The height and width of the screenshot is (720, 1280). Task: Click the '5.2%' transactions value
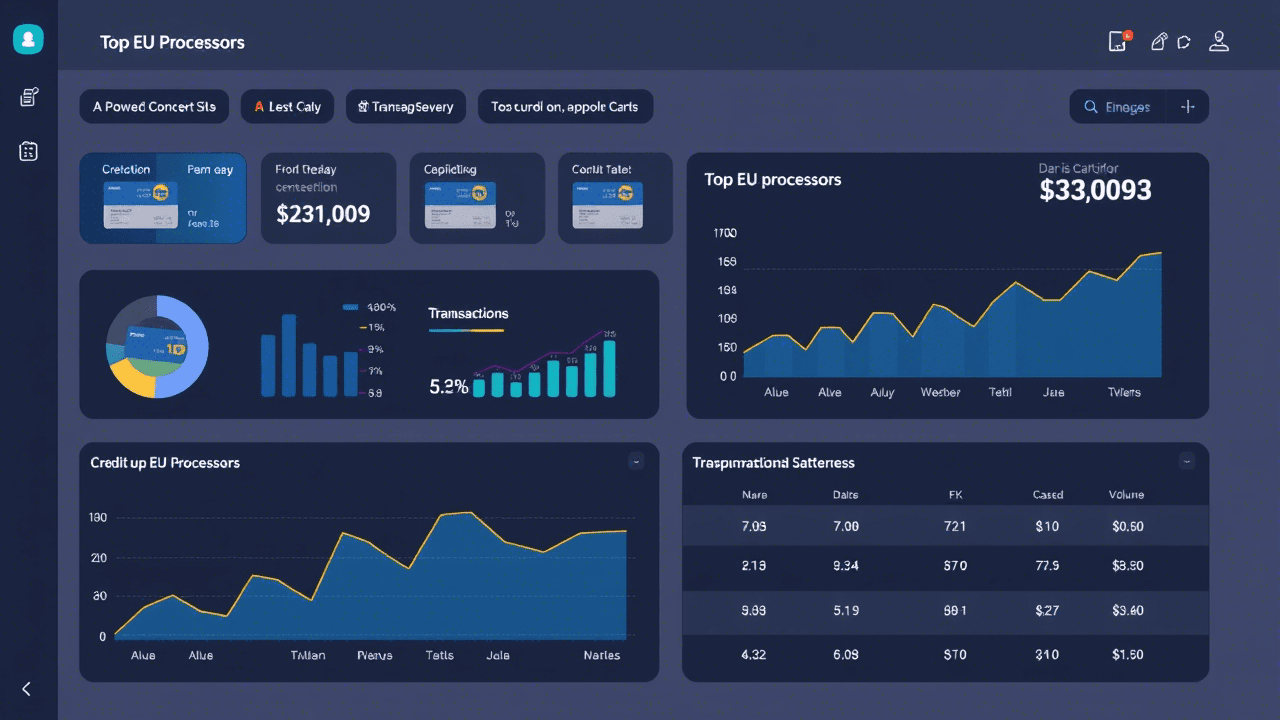pos(448,386)
